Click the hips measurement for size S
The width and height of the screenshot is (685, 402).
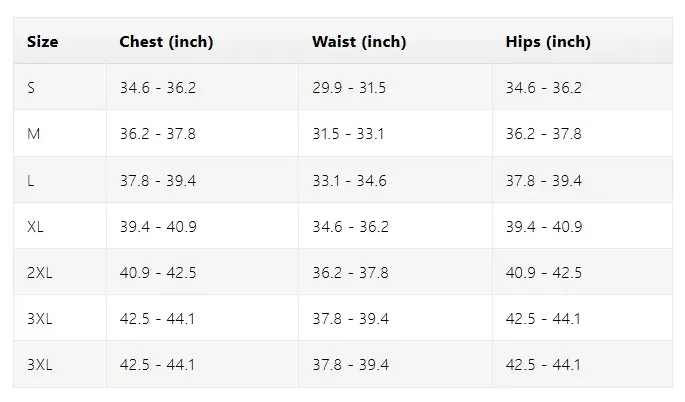[x=543, y=88]
